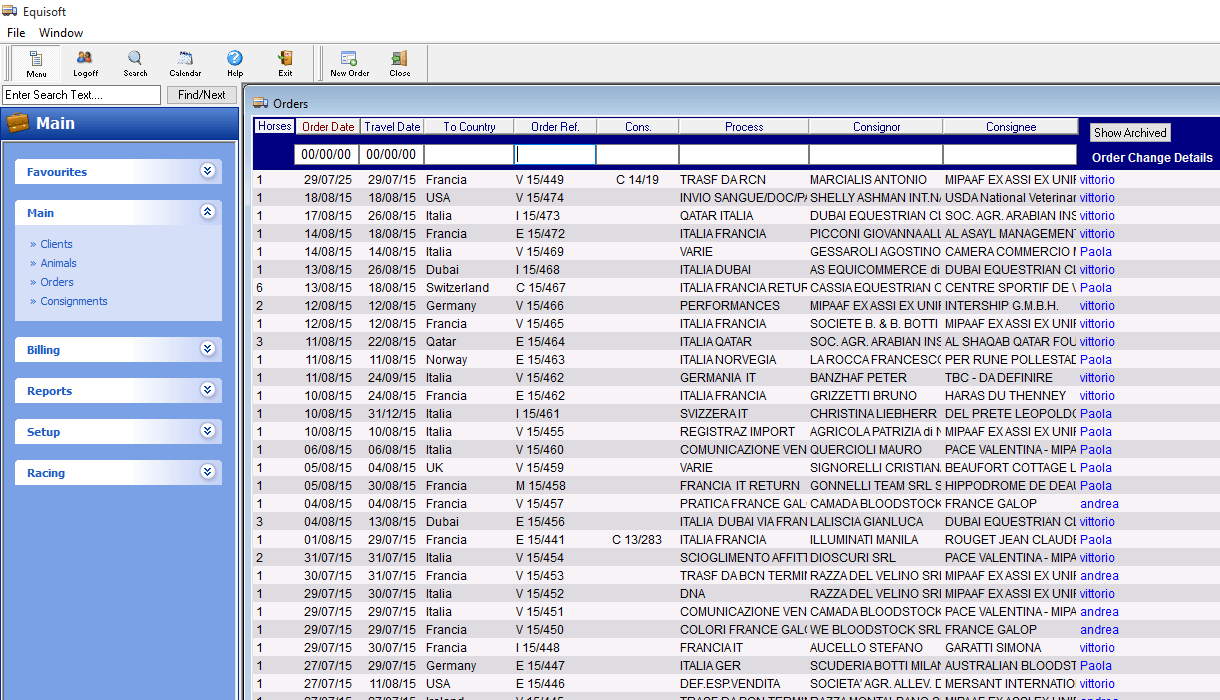
Task: Expand the Racing section
Action: [x=207, y=472]
